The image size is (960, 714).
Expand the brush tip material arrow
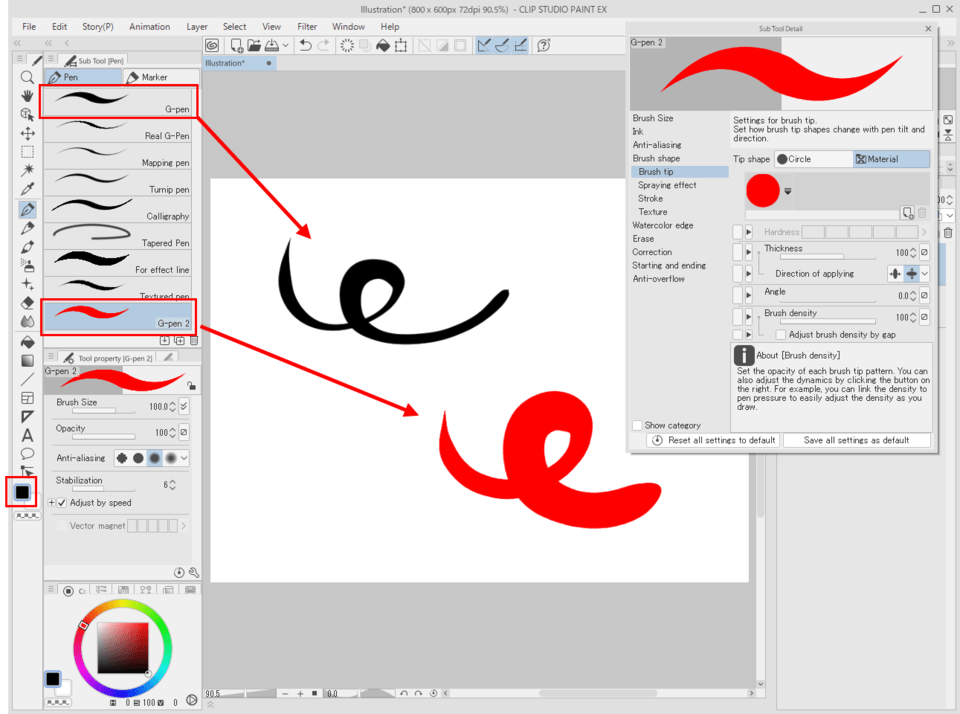(x=788, y=191)
